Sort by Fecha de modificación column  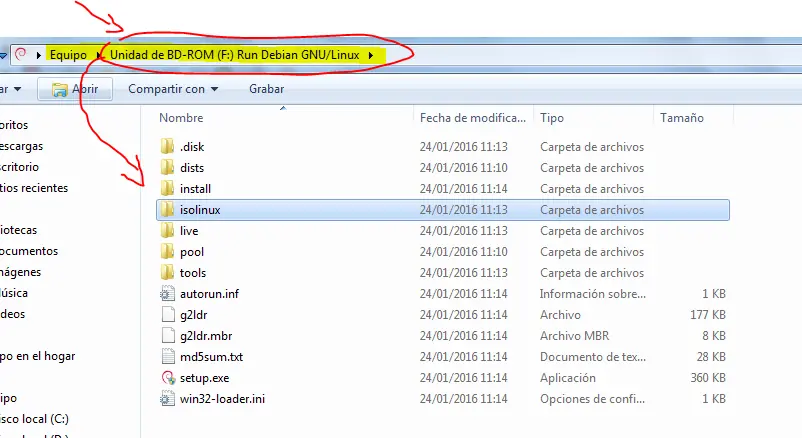coord(473,118)
